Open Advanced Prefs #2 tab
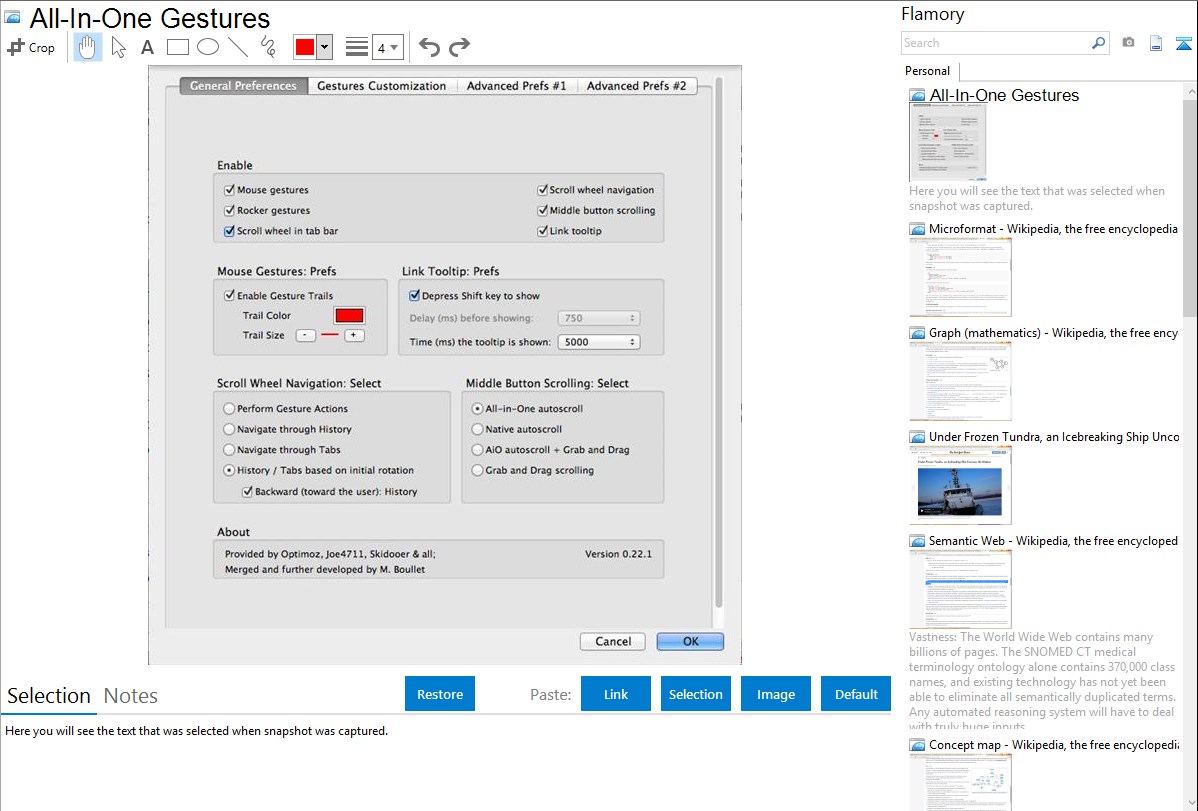The image size is (1198, 811). coord(636,86)
